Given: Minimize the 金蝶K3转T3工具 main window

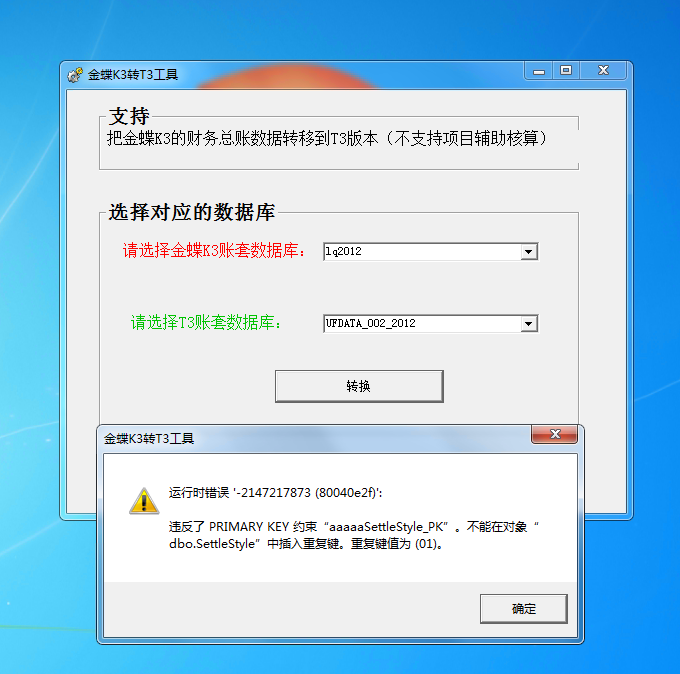Looking at the screenshot, I should coord(539,71).
